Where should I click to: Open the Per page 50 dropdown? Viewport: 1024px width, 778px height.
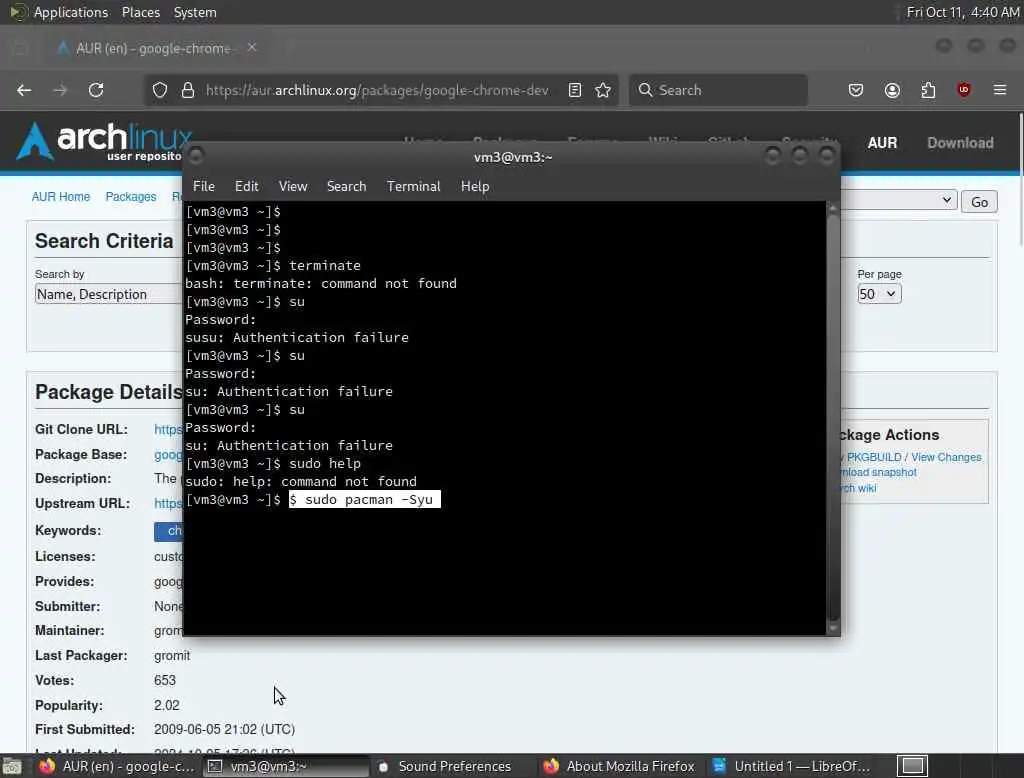point(879,294)
